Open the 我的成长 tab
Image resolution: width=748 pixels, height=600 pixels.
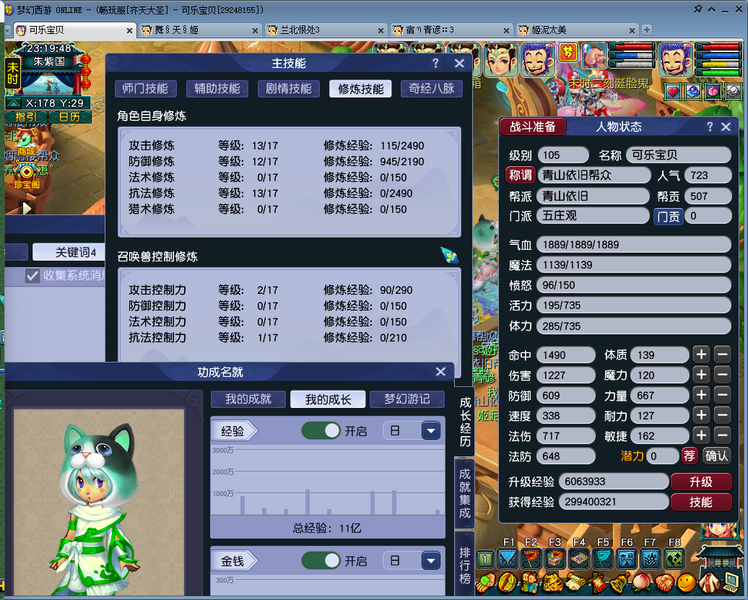[x=328, y=399]
